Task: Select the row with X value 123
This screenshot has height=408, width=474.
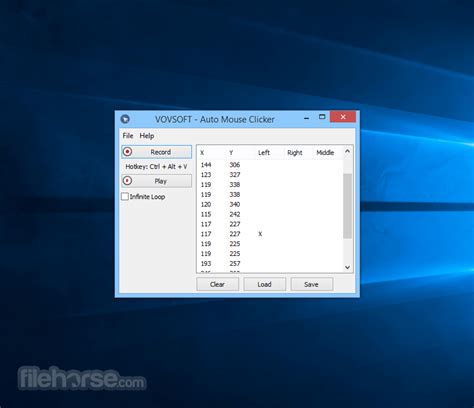Action: [x=270, y=175]
